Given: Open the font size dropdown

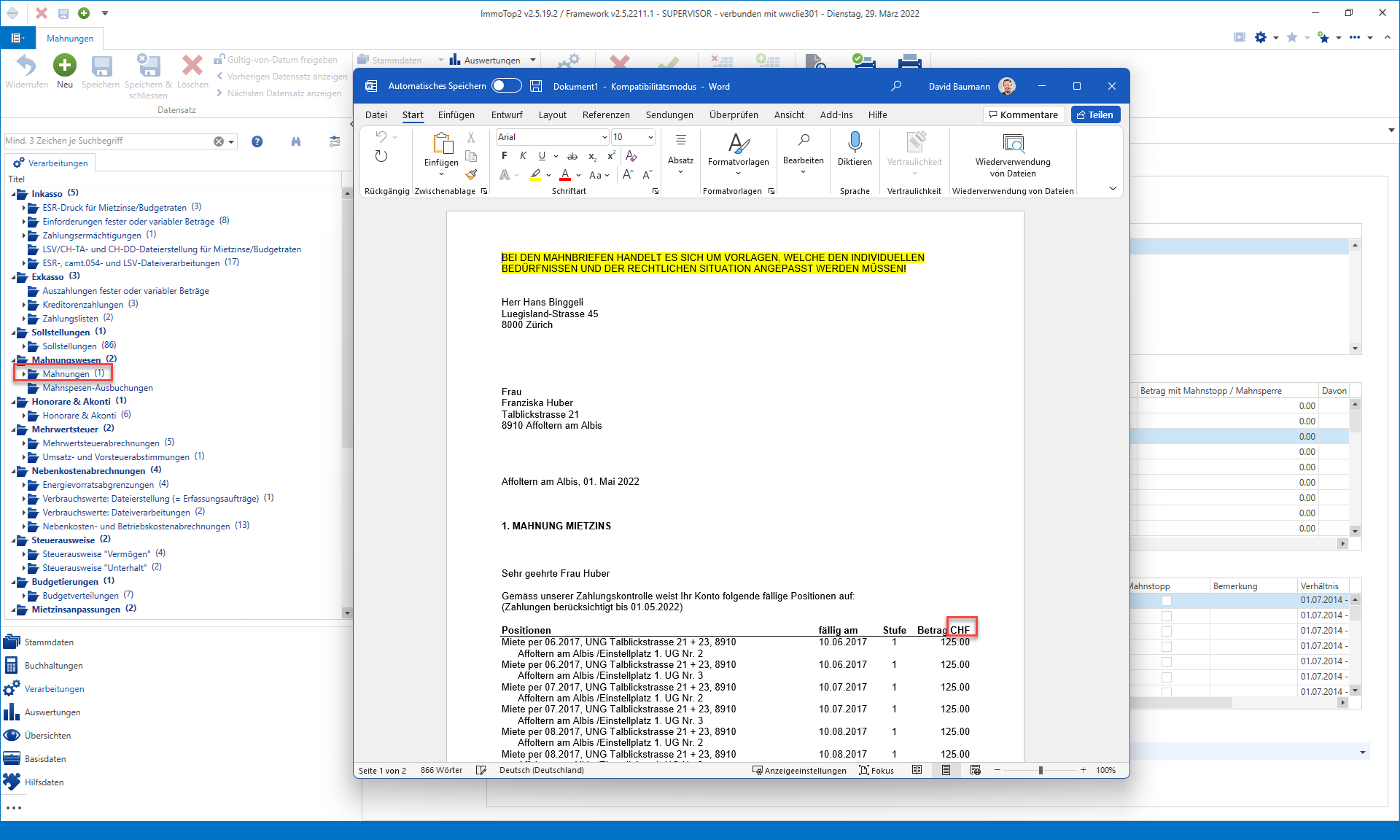Looking at the screenshot, I should pyautogui.click(x=650, y=137).
